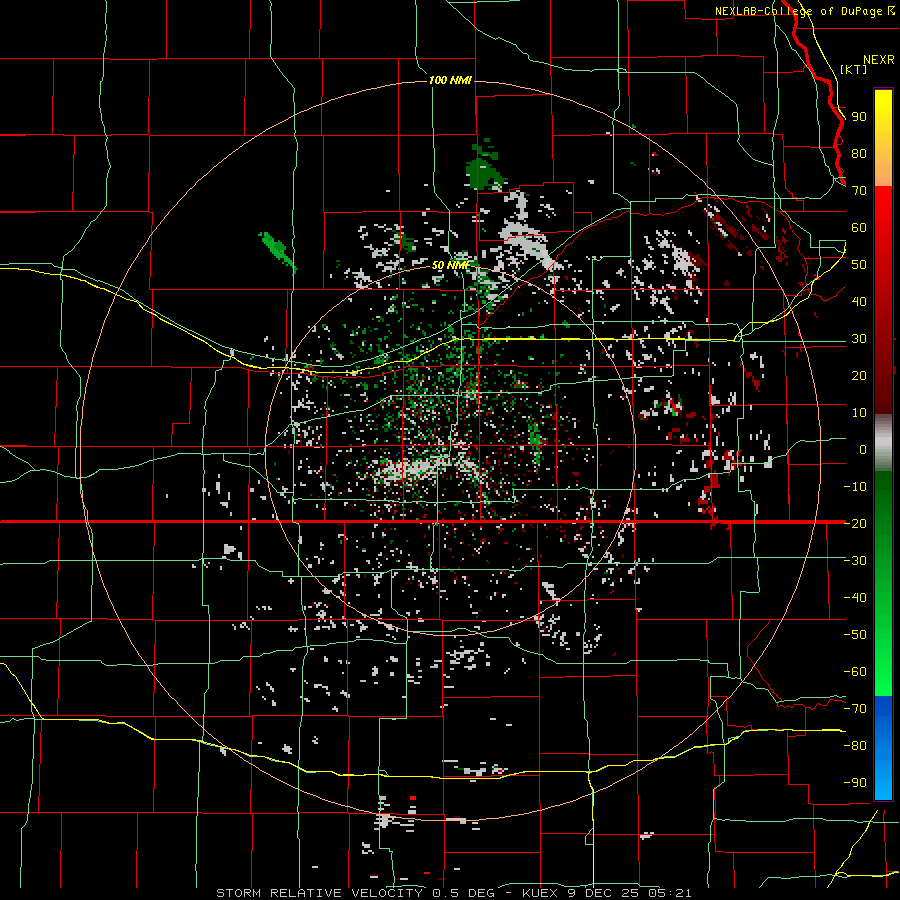This screenshot has width=900, height=900.
Task: Select the 80 value on velocity scale
Action: coord(859,154)
